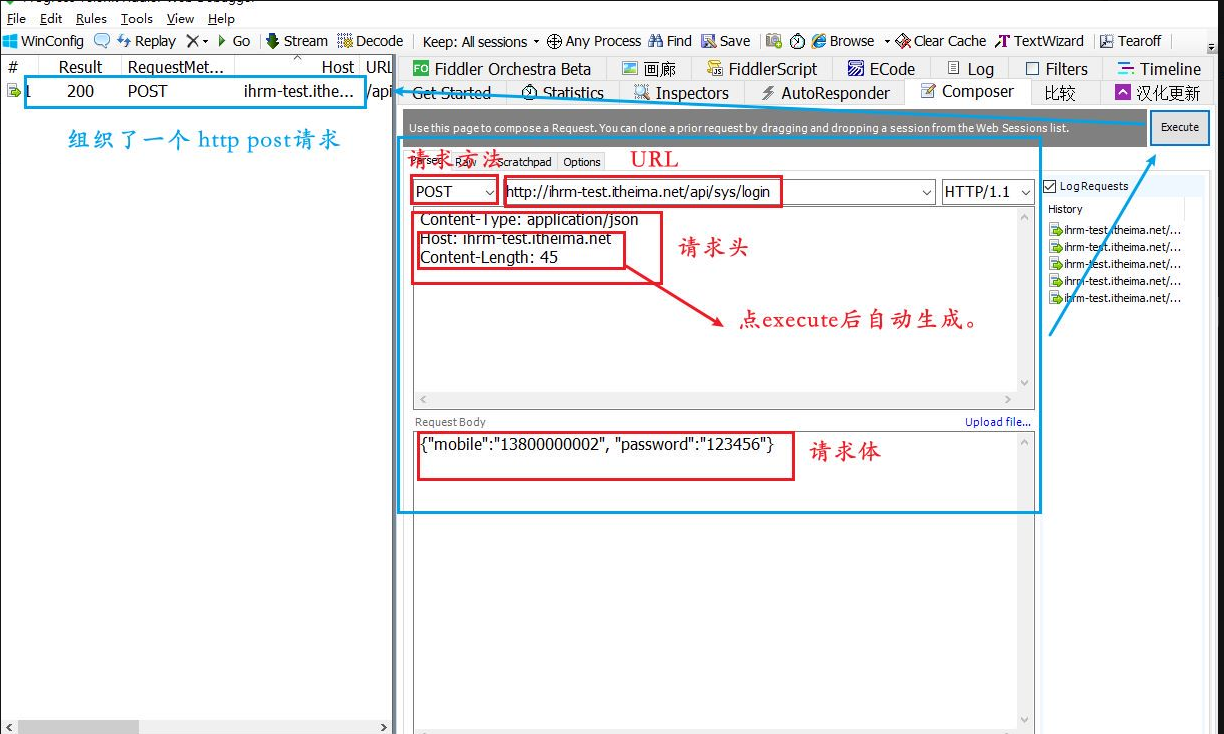Click the headers box scroll-down arrow
1224x734 pixels.
coord(1025,383)
